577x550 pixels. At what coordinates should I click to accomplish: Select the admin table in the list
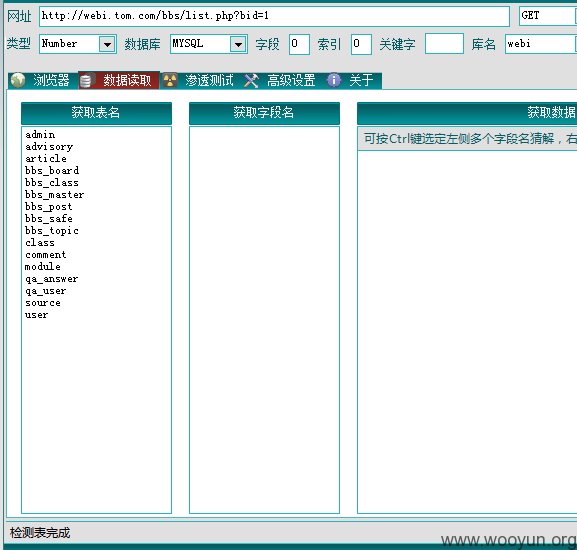click(x=40, y=135)
